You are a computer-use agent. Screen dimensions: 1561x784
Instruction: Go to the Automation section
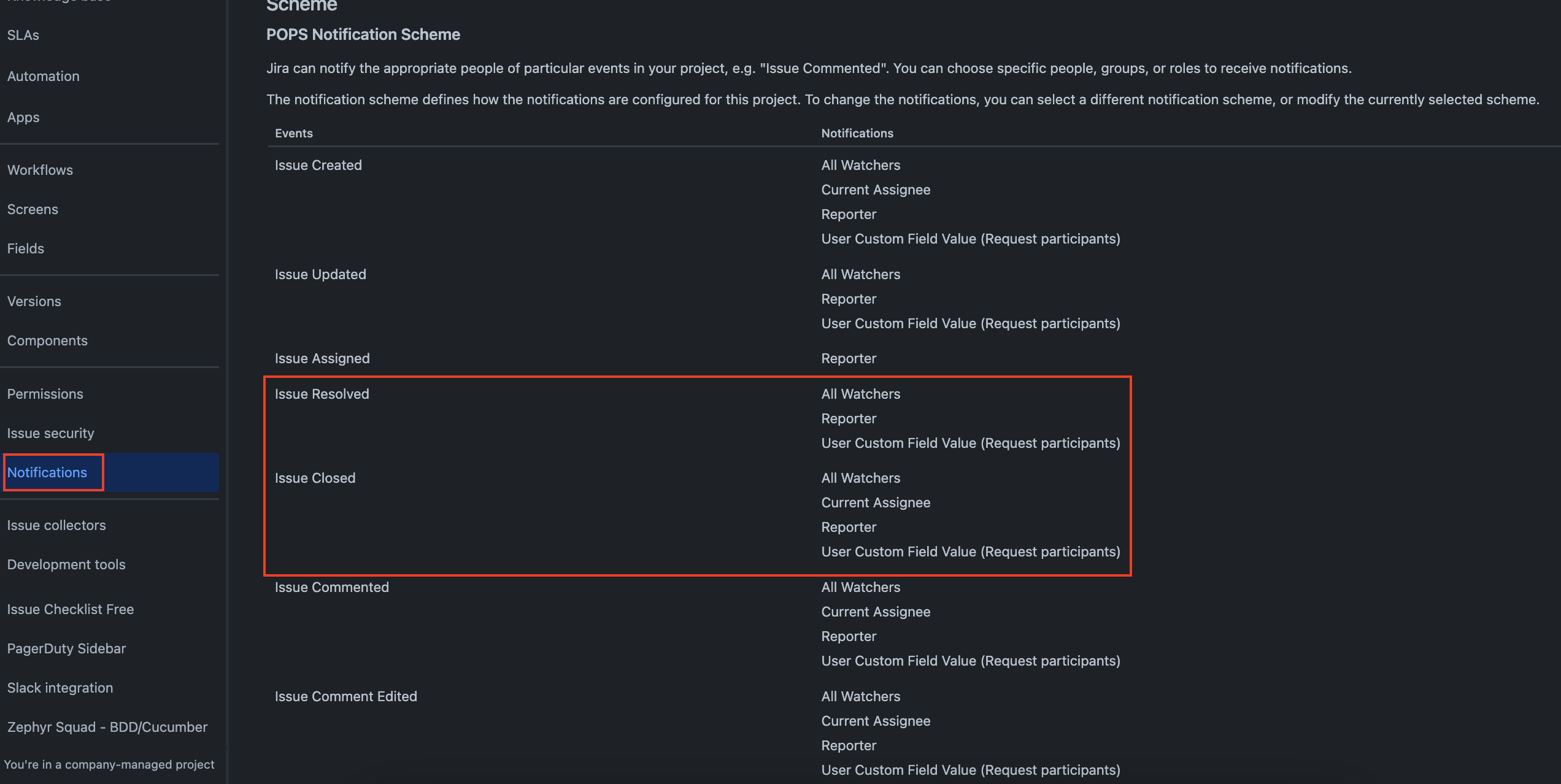pos(43,76)
